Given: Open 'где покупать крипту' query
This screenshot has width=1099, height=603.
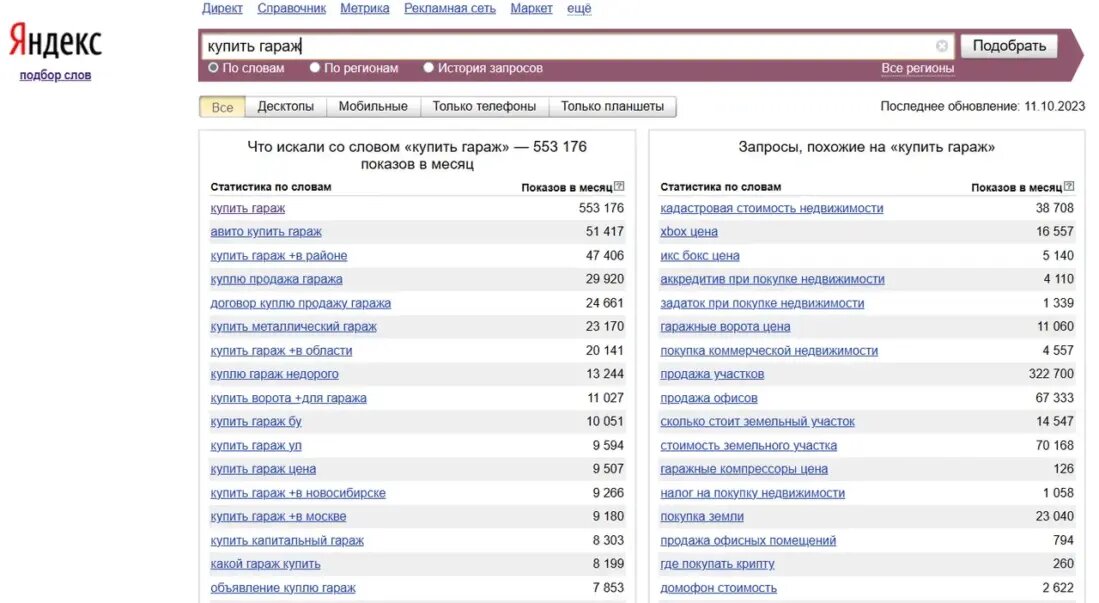Looking at the screenshot, I should coord(717,564).
